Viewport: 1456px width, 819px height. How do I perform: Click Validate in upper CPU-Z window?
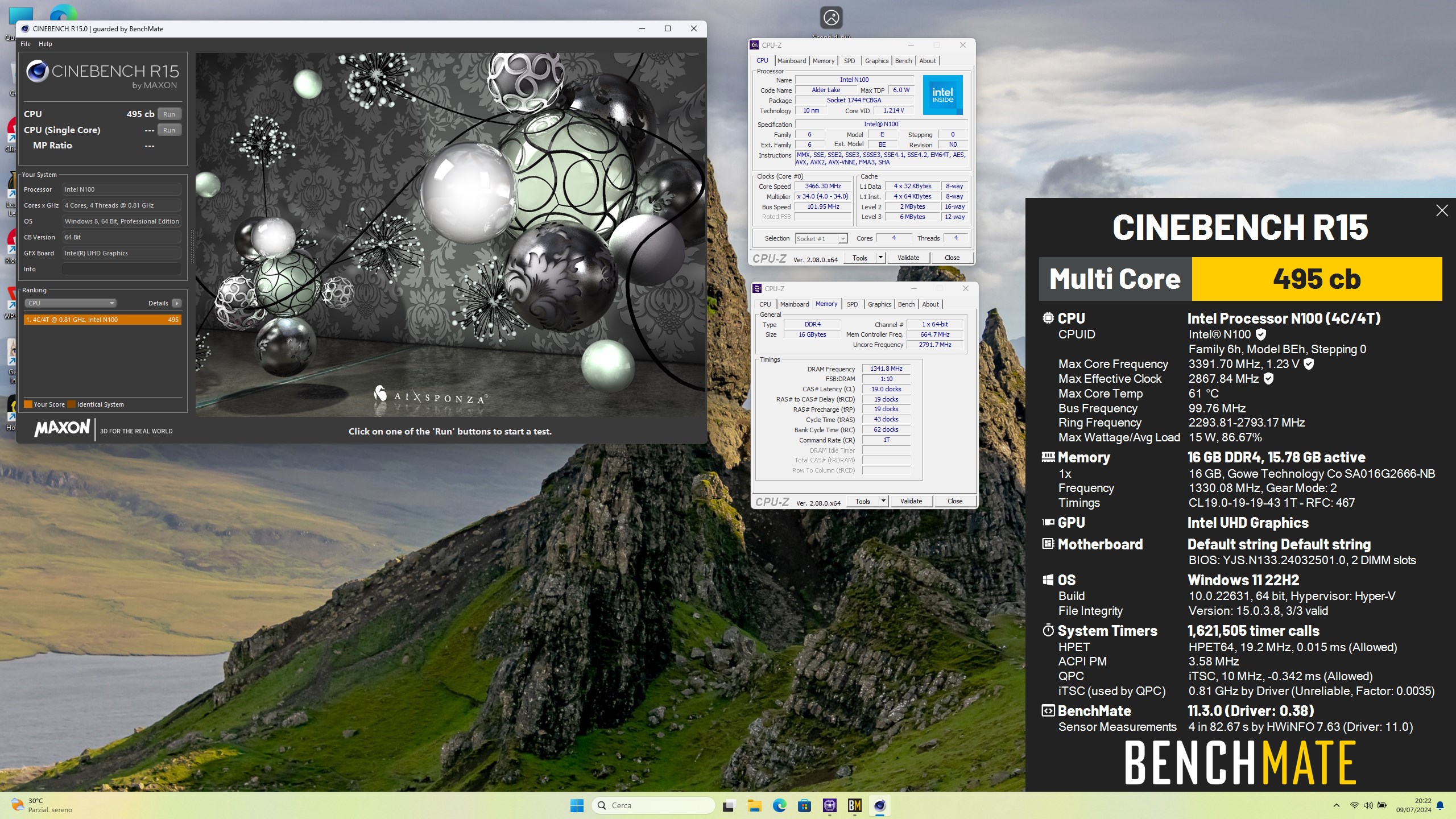(x=908, y=258)
